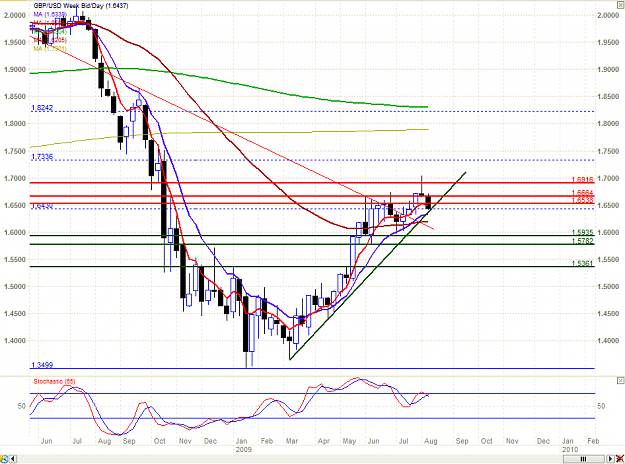
Task: Click the 2009 year label on time axis
Action: pyautogui.click(x=243, y=449)
